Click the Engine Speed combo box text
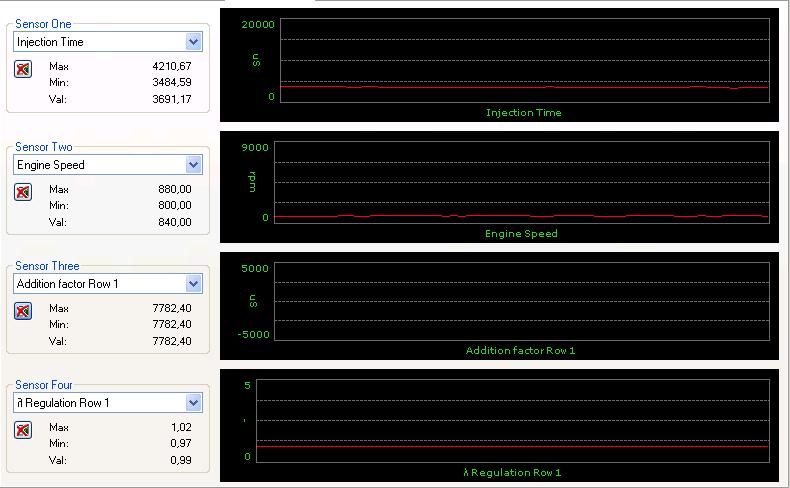790x488 pixels. pyautogui.click(x=50, y=165)
